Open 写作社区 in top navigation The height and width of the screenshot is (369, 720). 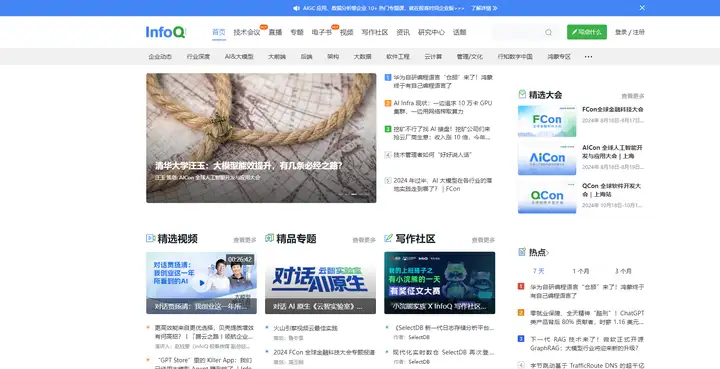375,32
